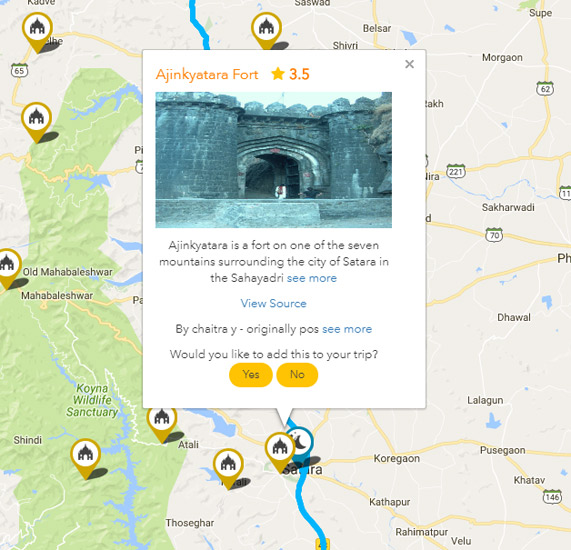Open the View Source link
571x550 pixels.
(x=273, y=303)
